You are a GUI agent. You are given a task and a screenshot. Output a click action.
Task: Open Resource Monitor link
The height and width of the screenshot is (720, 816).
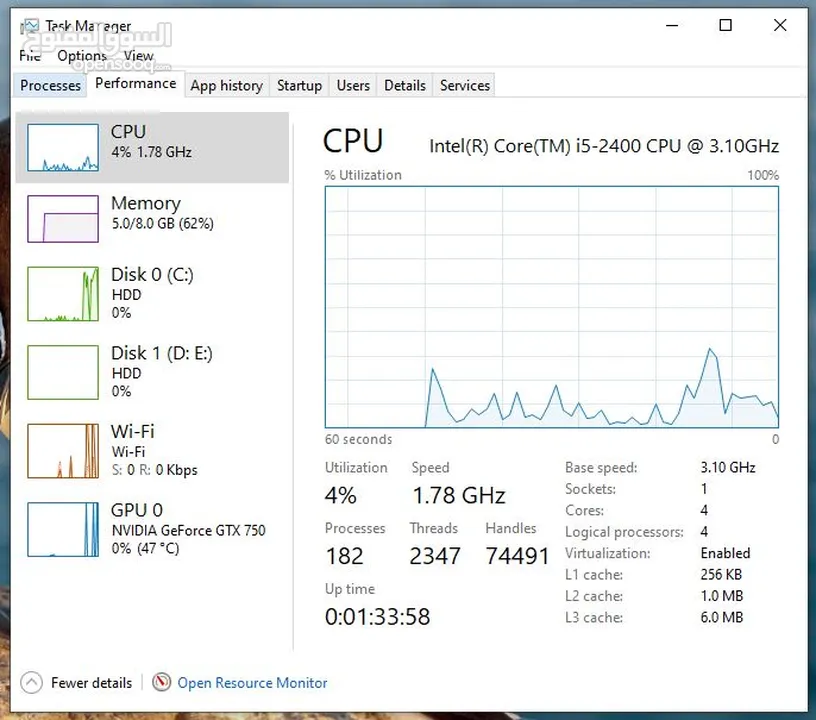coord(252,683)
